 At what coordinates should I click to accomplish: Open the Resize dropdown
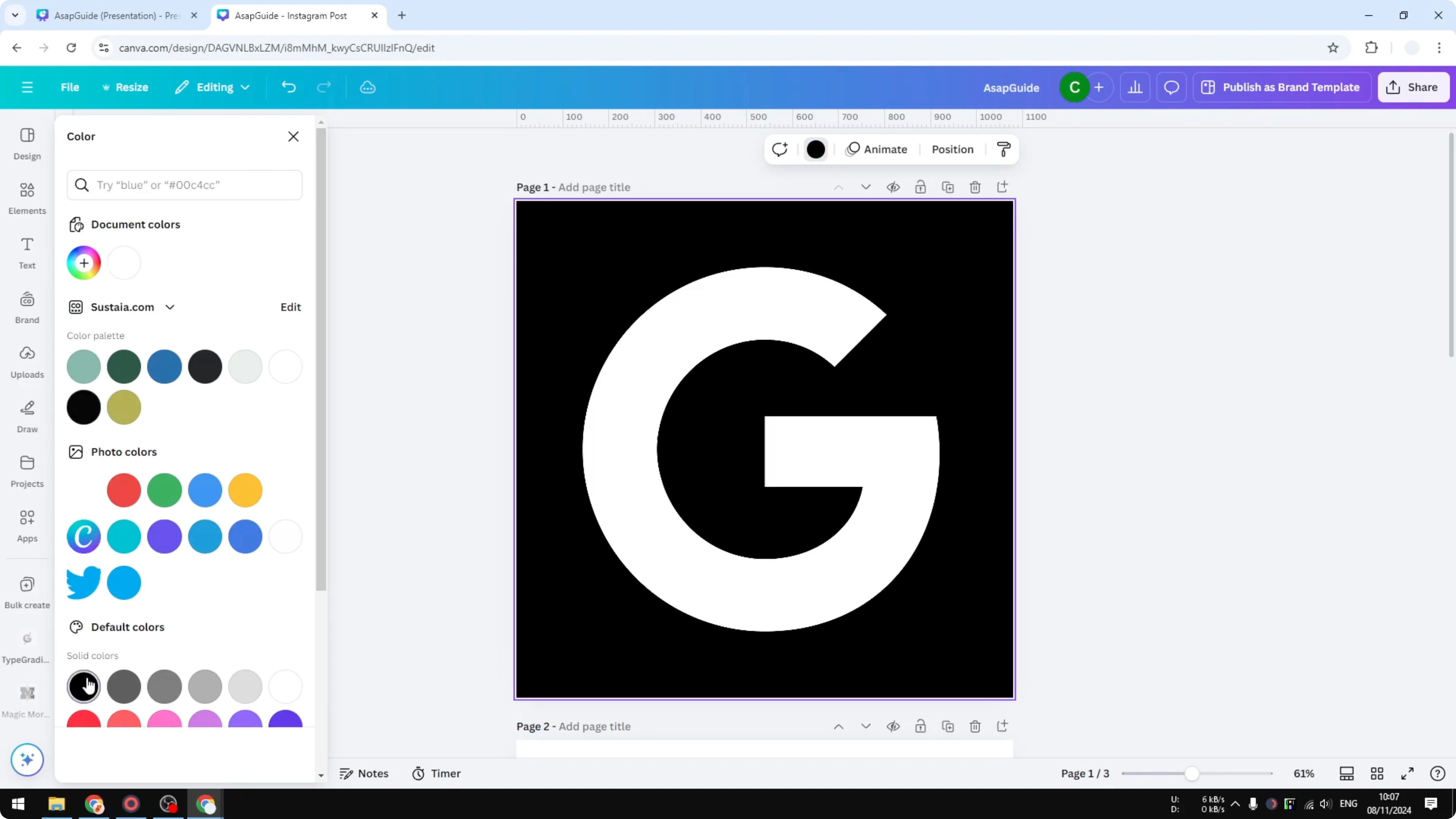click(125, 87)
